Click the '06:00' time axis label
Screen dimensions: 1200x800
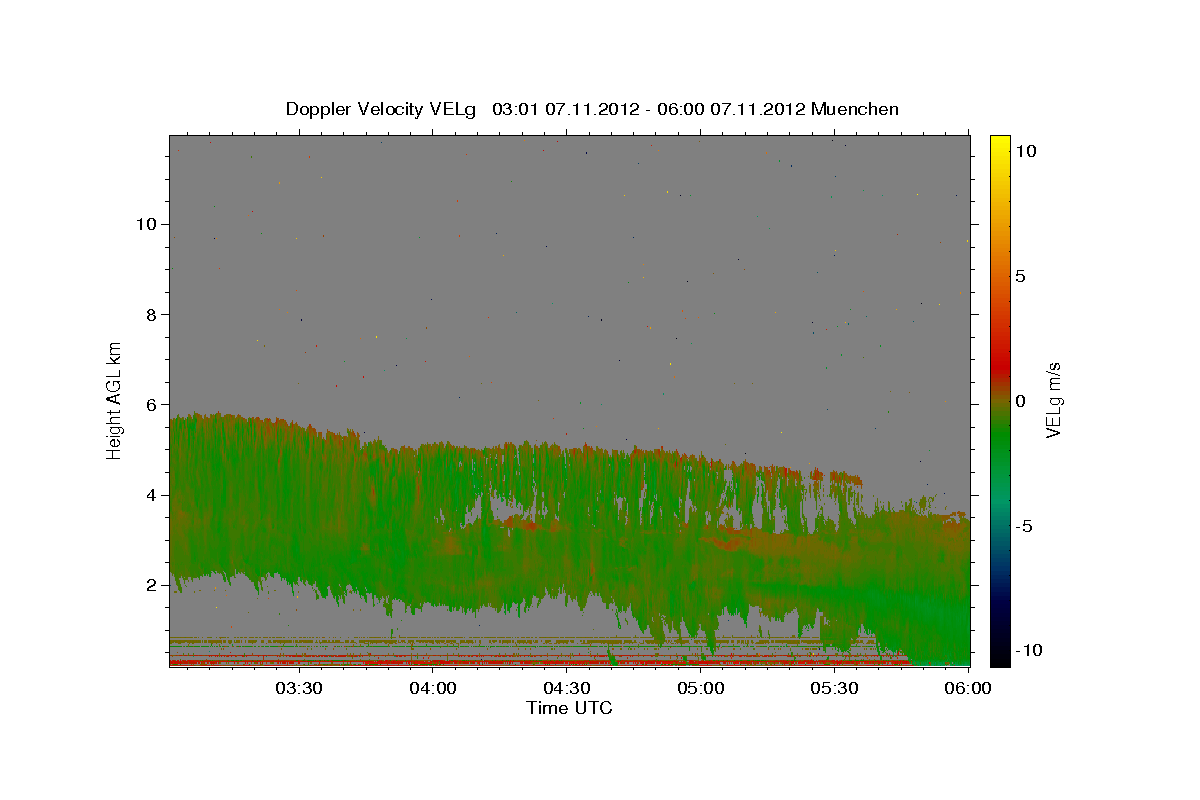pos(969,688)
